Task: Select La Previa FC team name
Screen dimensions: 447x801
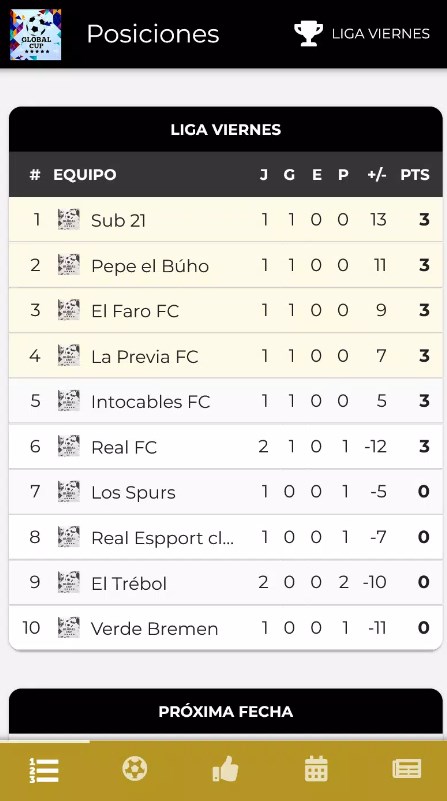Action: coord(145,357)
